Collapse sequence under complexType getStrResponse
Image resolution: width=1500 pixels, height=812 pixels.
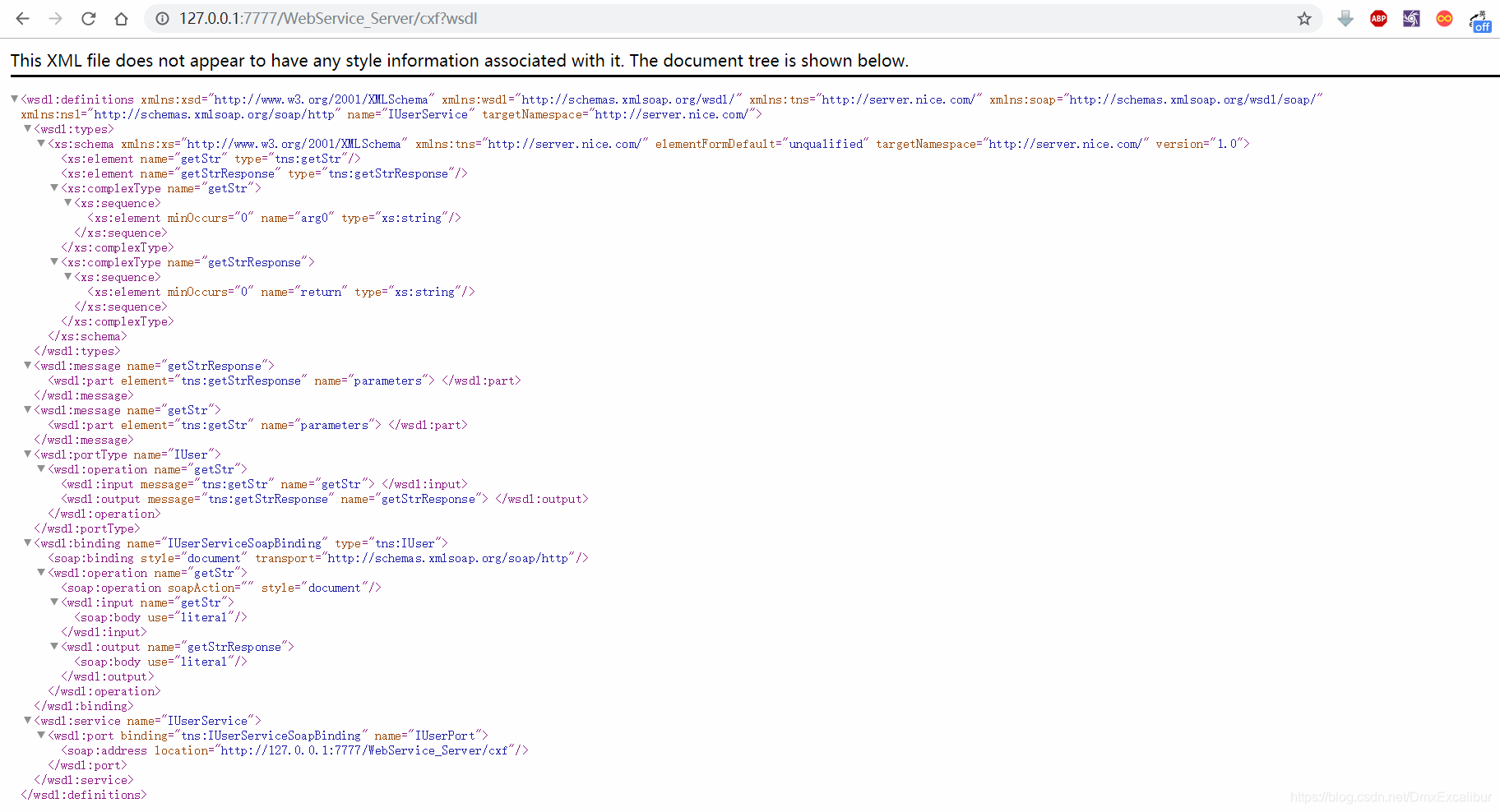pyautogui.click(x=67, y=276)
